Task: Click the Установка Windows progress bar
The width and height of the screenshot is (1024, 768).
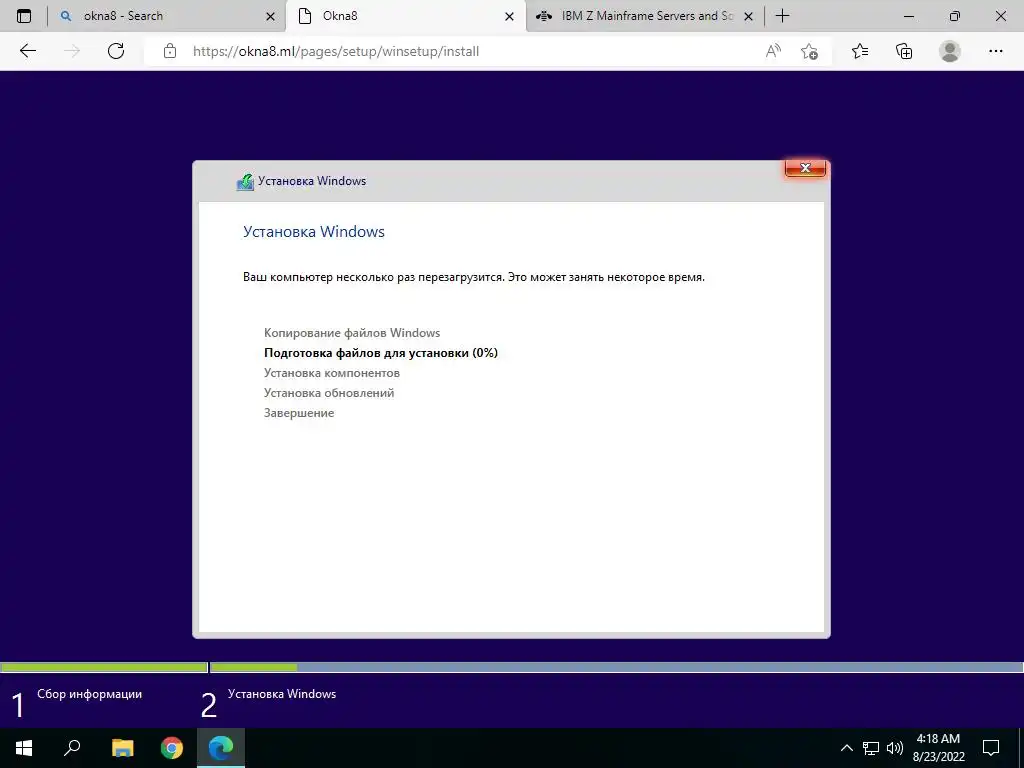Action: pos(616,667)
